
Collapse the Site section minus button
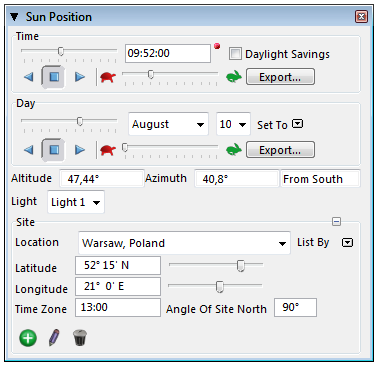tap(336, 222)
